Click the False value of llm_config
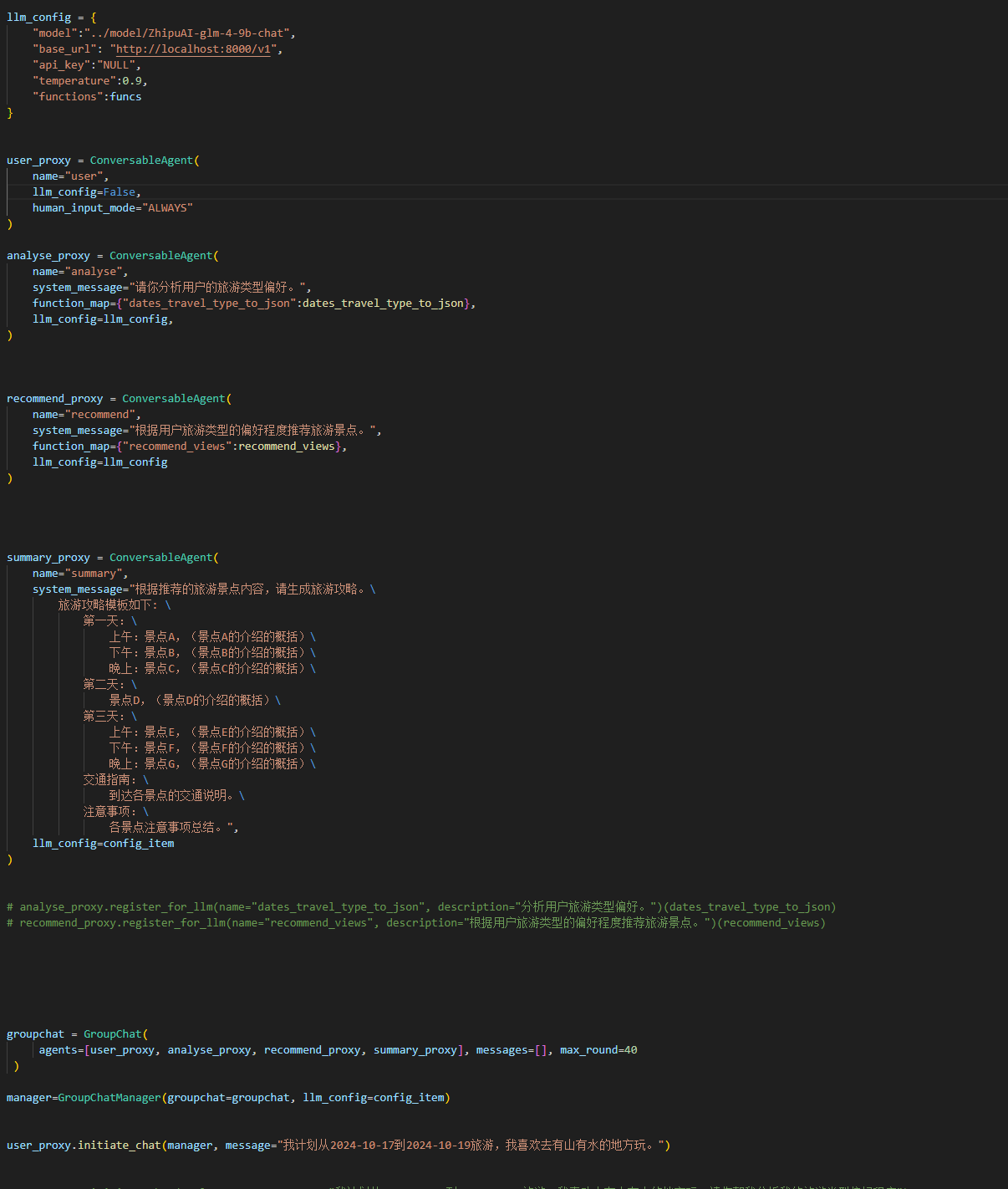Viewport: 1008px width, 1189px height. click(x=119, y=192)
